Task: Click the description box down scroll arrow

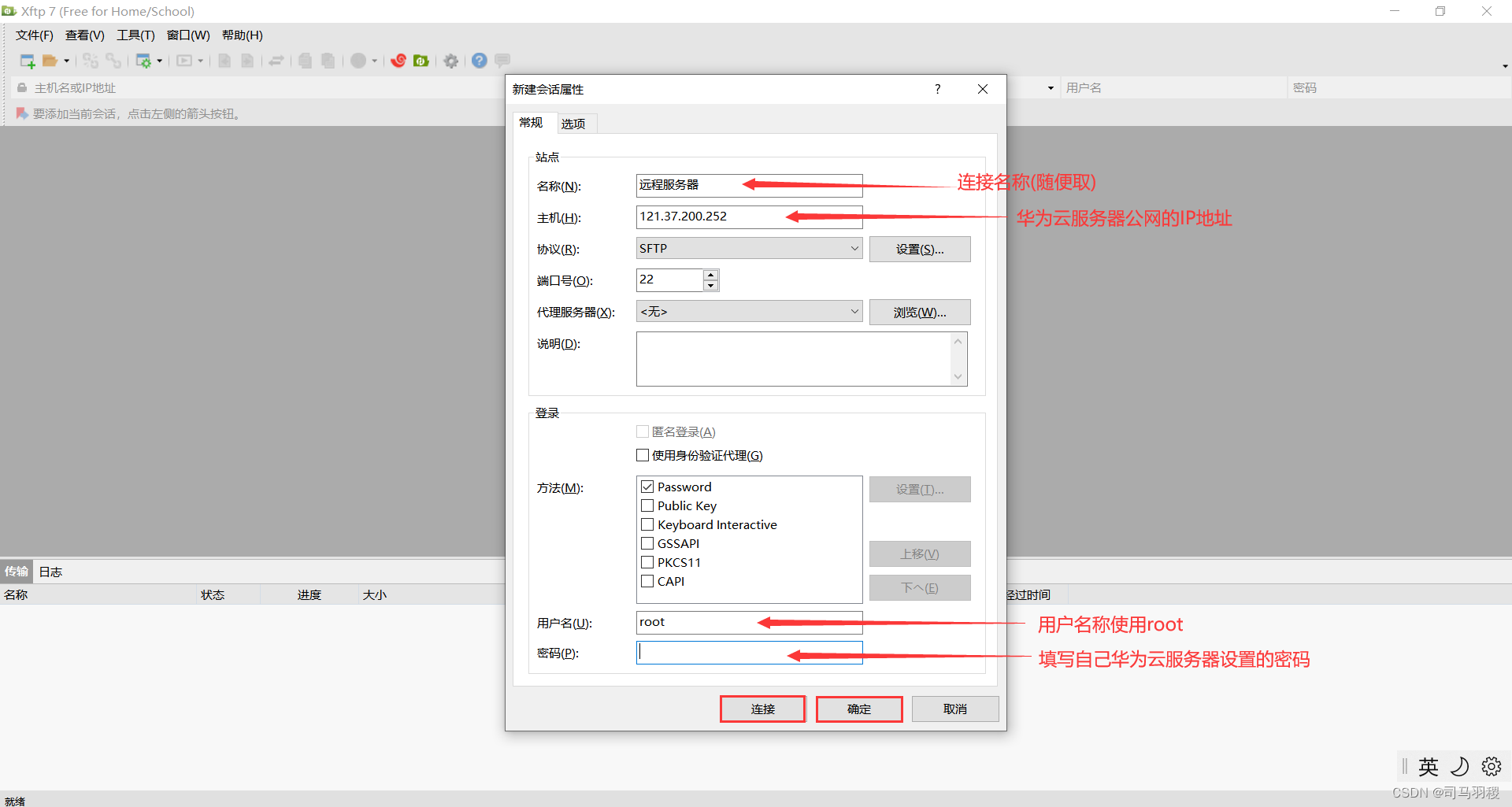Action: click(958, 377)
